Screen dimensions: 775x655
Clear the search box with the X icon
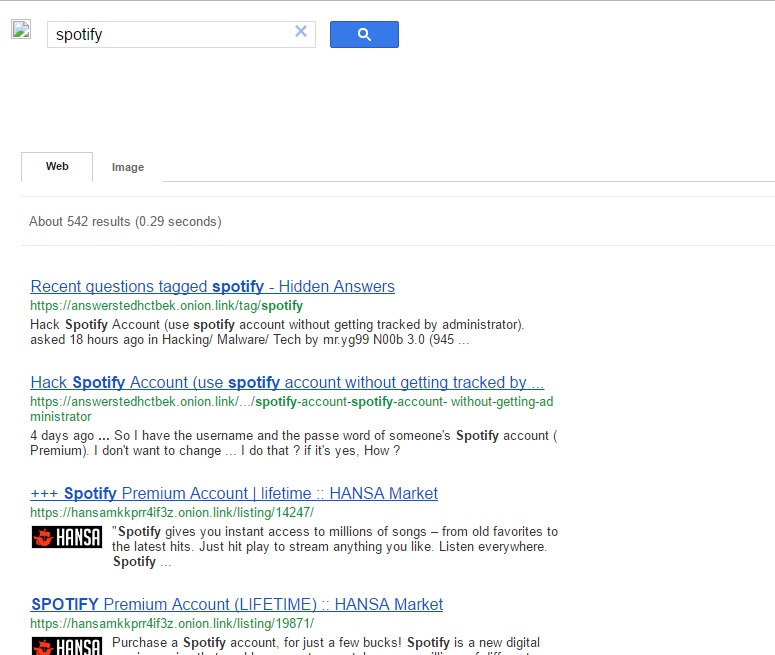click(x=301, y=31)
